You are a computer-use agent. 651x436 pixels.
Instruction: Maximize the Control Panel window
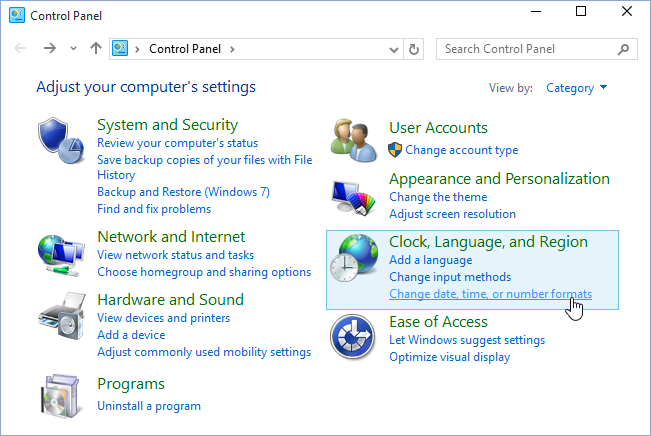click(581, 12)
